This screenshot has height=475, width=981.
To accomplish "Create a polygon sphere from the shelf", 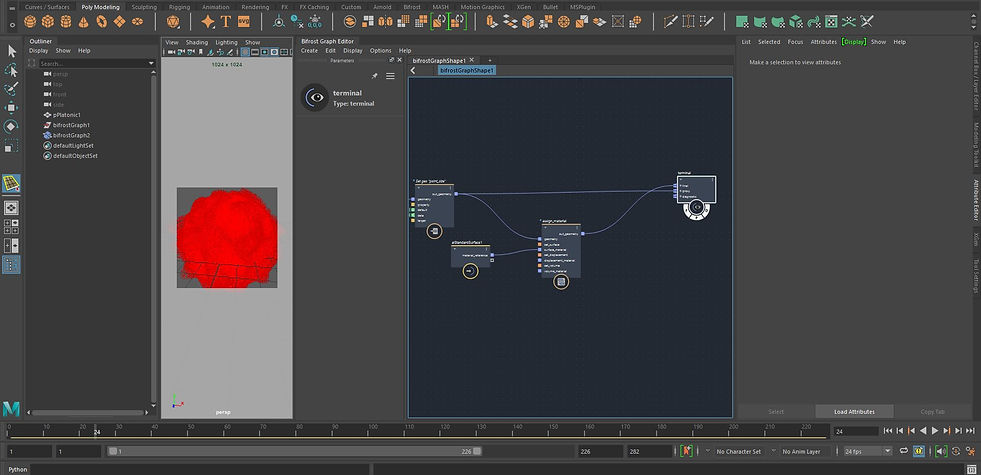I will point(30,22).
